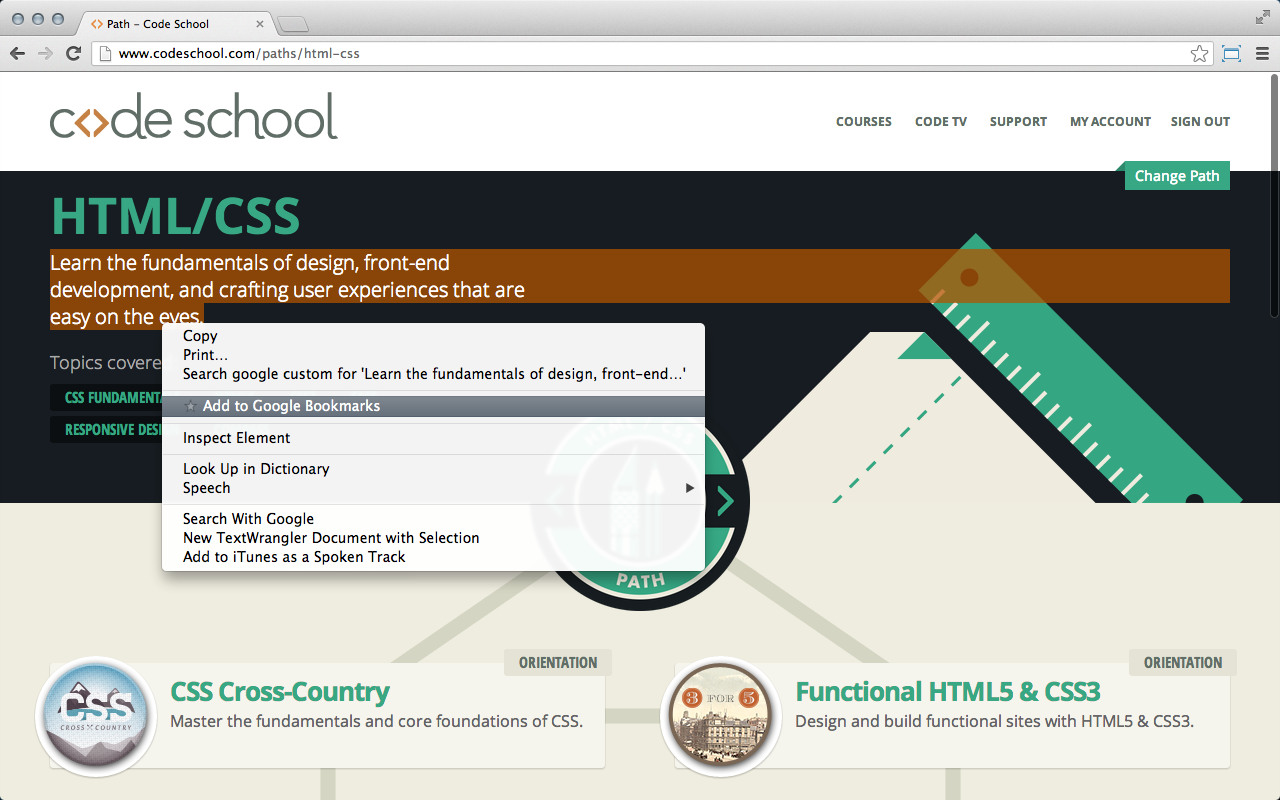Go back with the browser back arrow
1280x800 pixels.
17,53
